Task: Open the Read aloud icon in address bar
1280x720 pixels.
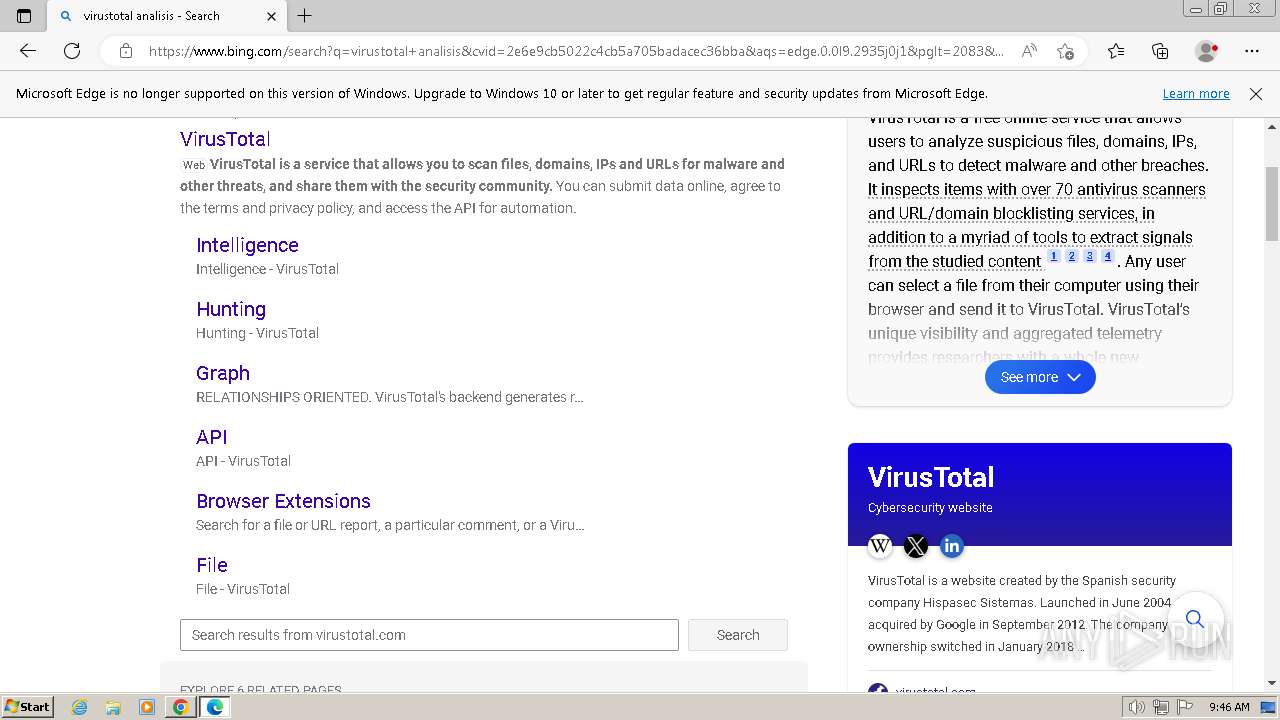Action: 1028,51
